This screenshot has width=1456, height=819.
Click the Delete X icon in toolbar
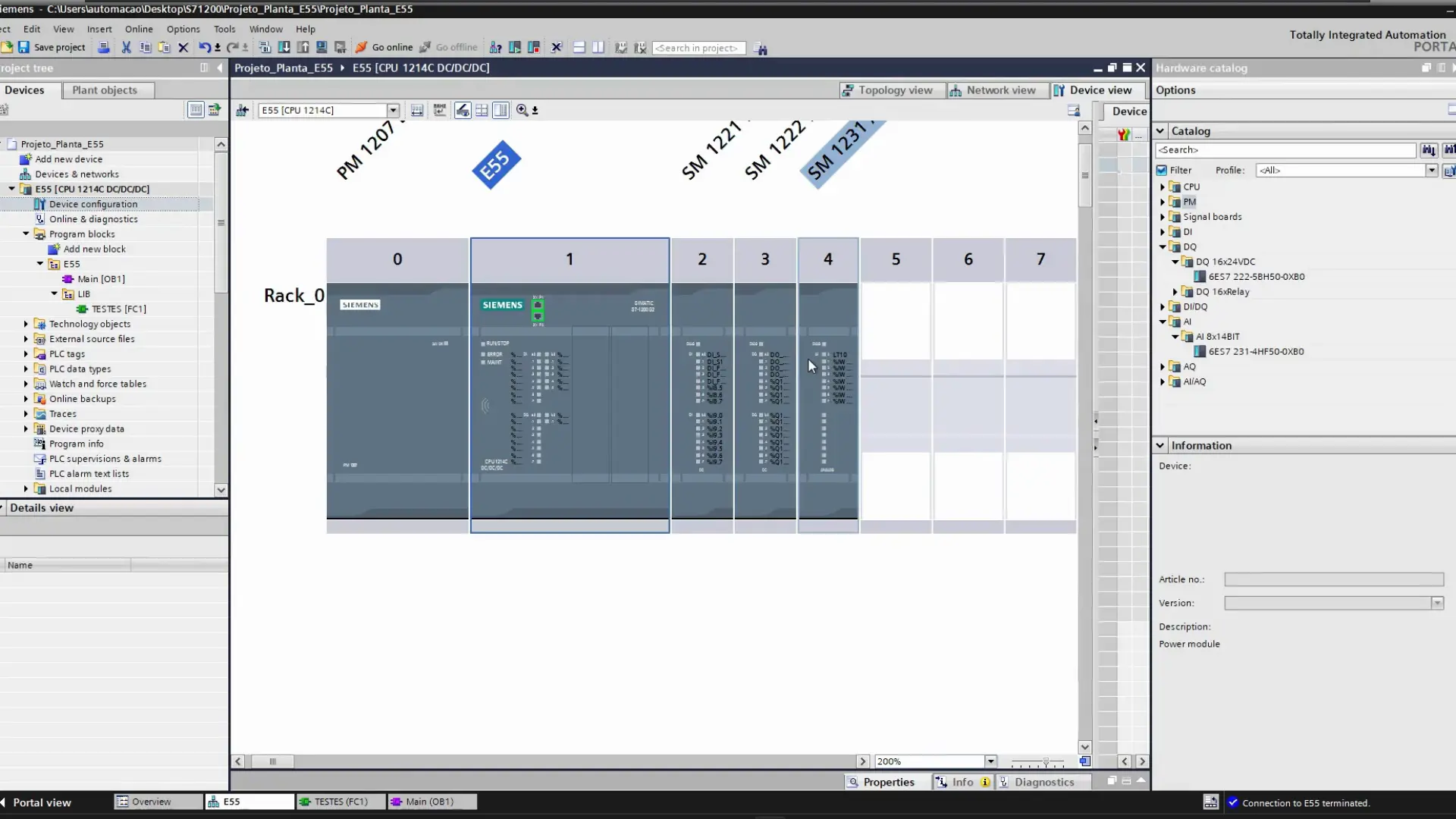point(183,47)
